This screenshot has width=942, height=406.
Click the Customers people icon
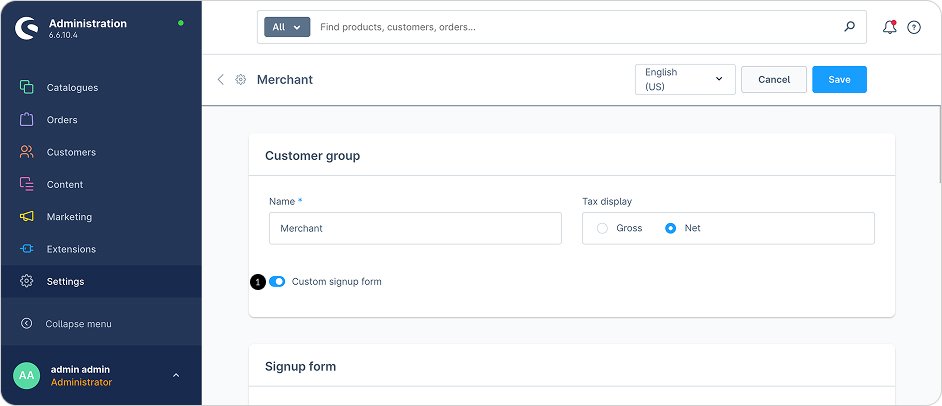(x=27, y=152)
